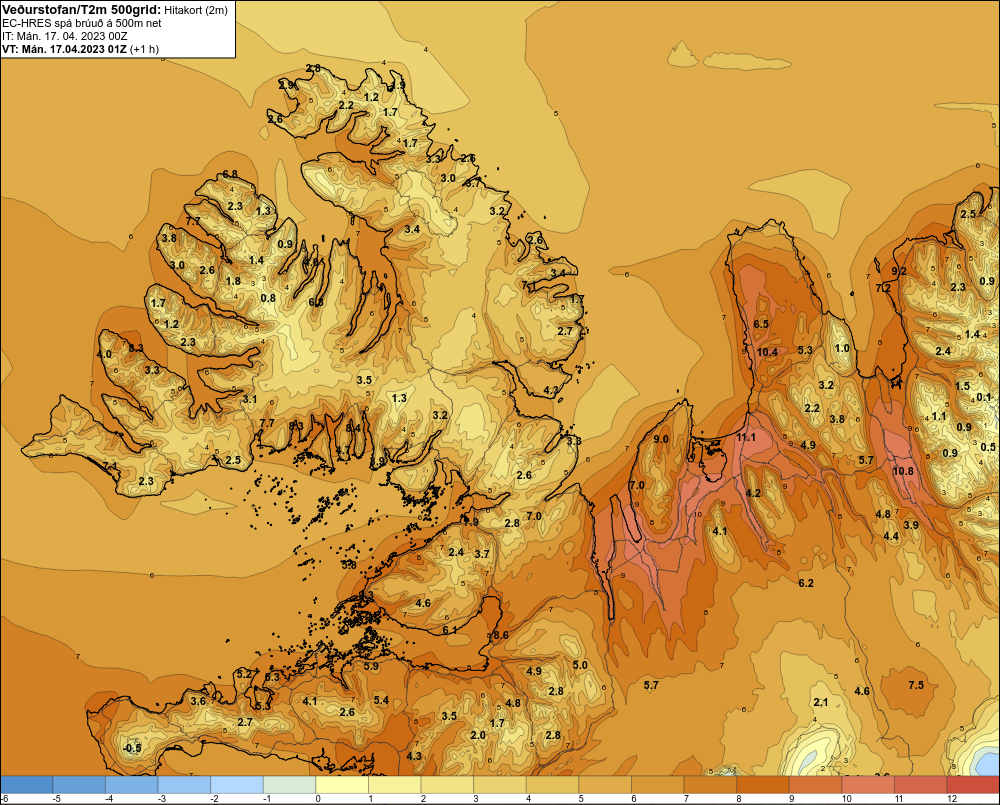
Task: Click the 10.8 temperature value
Action: coord(903,471)
